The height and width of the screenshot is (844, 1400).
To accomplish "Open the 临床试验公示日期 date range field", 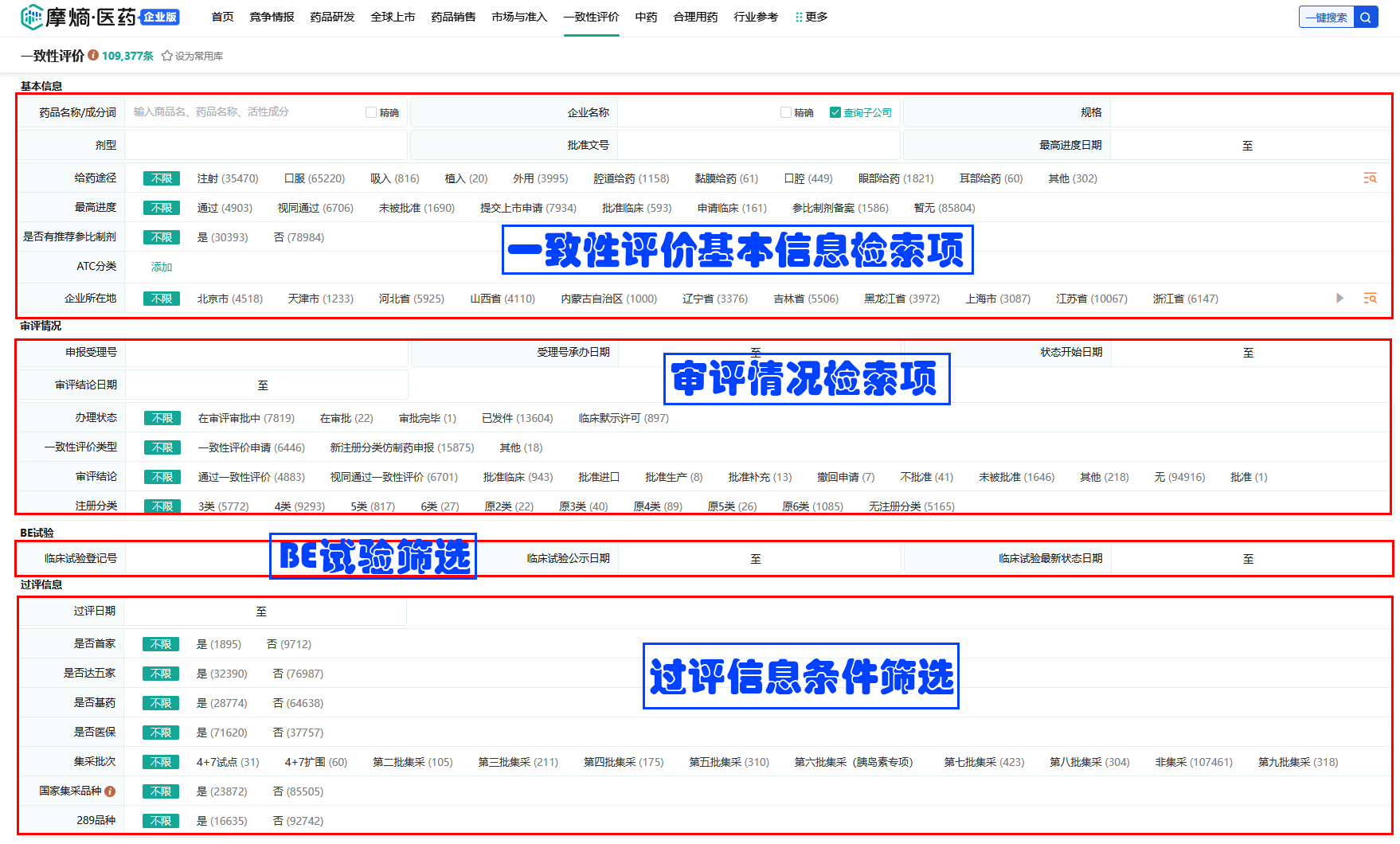I will pos(760,559).
